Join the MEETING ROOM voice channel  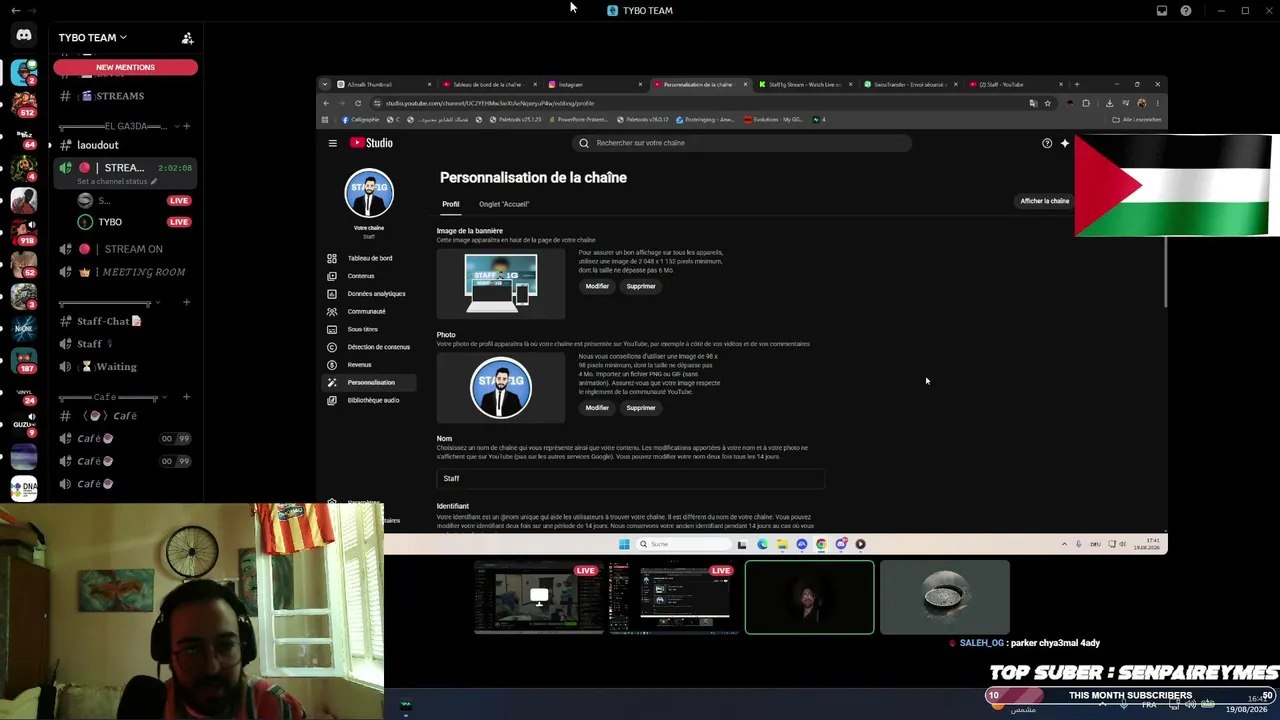[125, 272]
